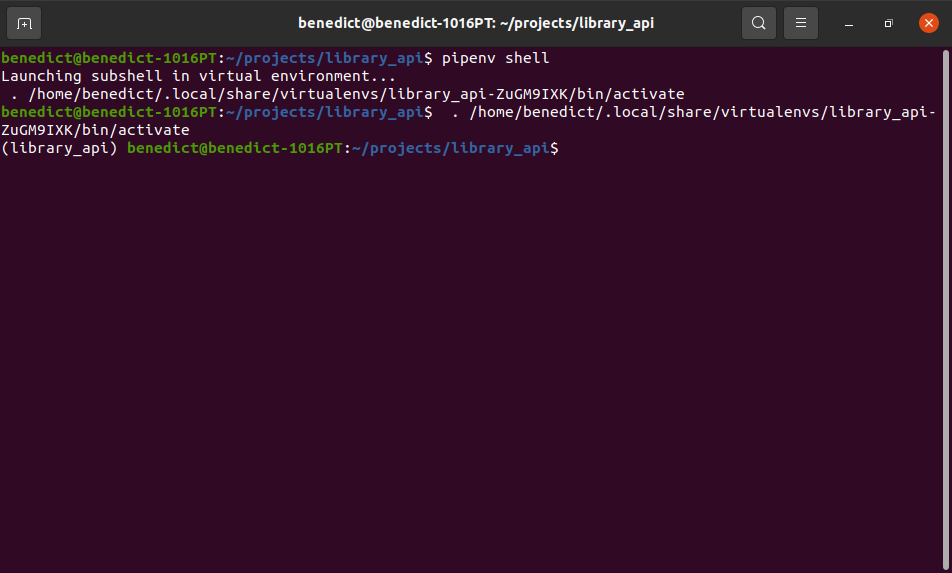The width and height of the screenshot is (952, 573).
Task: Open the hamburger menu
Action: pos(801,23)
